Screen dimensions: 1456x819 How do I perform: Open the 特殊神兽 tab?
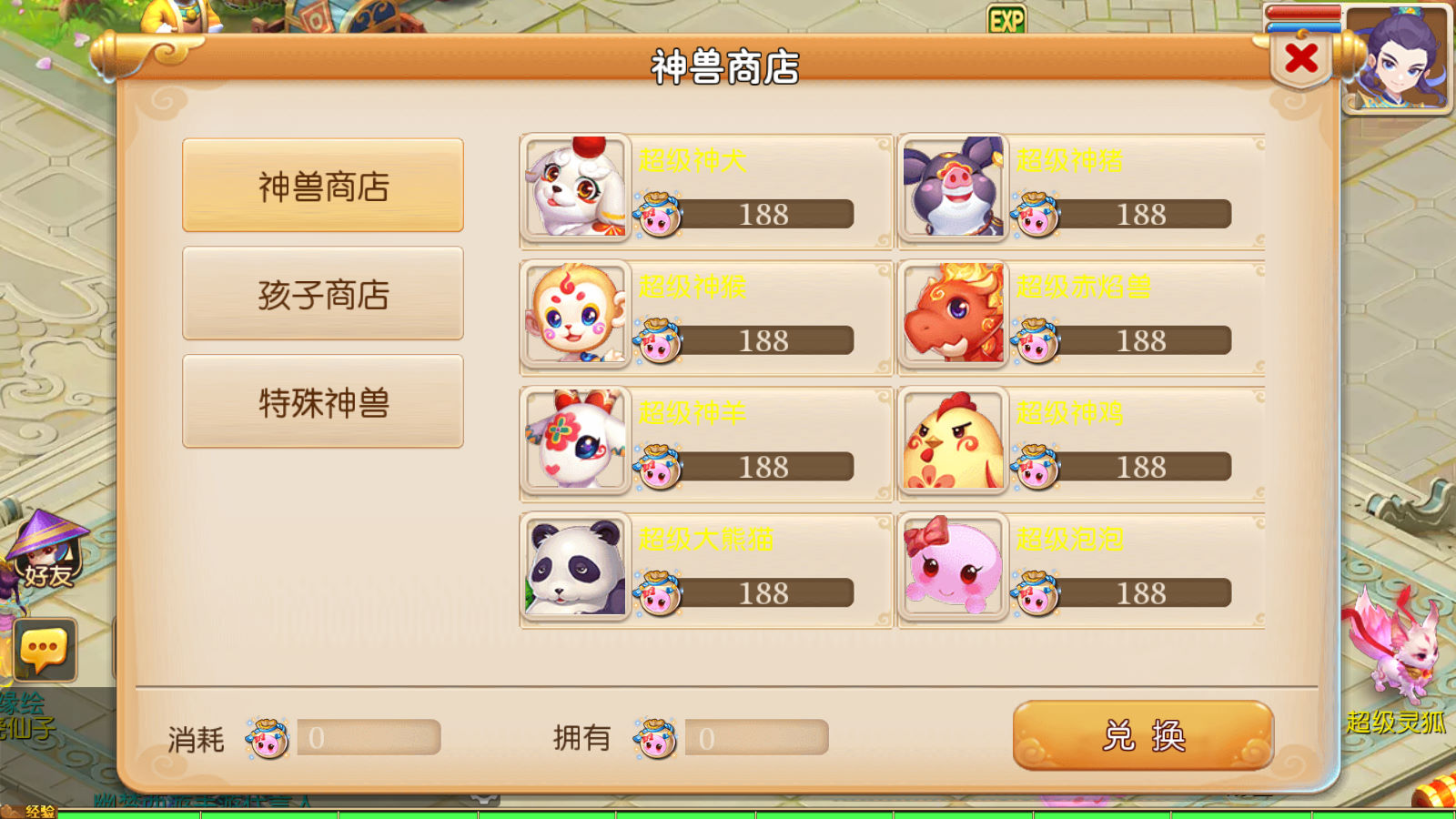323,401
